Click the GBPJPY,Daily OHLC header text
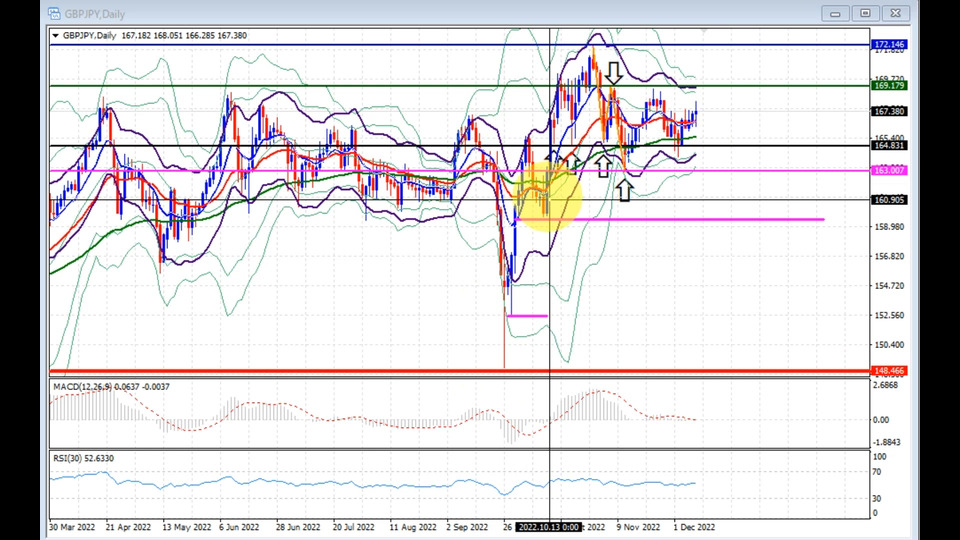This screenshot has height=540, width=960. pyautogui.click(x=155, y=36)
